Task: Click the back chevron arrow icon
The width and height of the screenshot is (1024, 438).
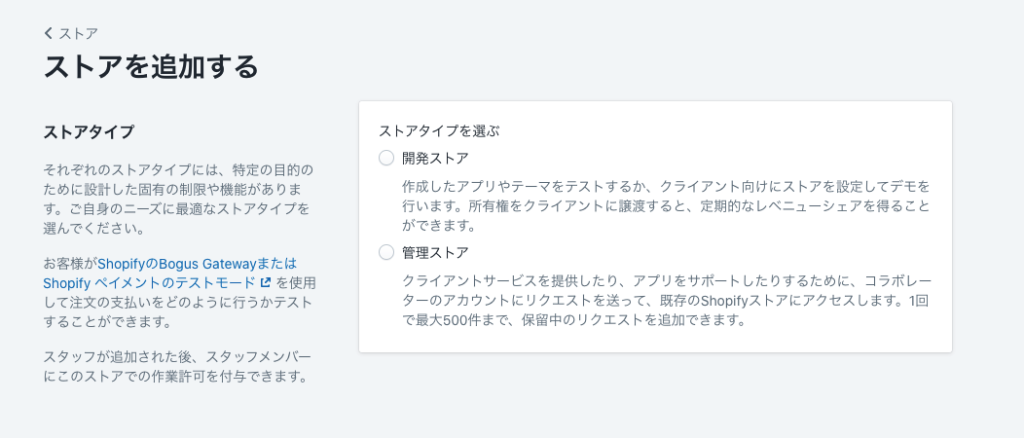Action: [49, 33]
